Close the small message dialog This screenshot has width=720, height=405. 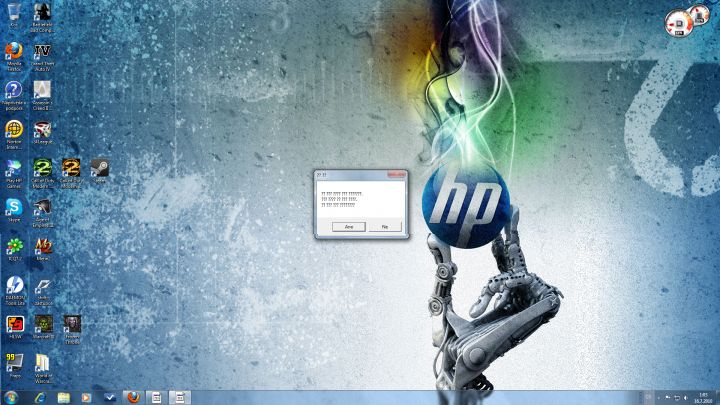pos(396,174)
